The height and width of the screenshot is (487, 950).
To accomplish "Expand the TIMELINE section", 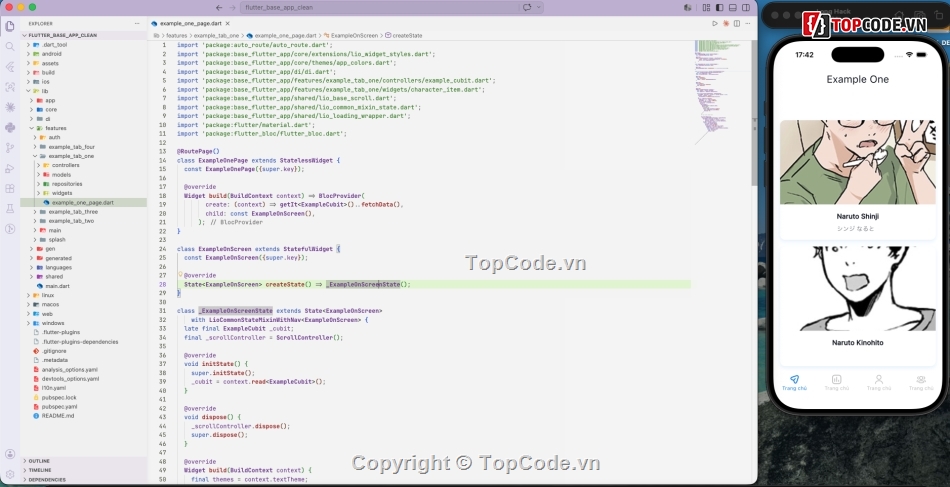I will (x=84, y=470).
